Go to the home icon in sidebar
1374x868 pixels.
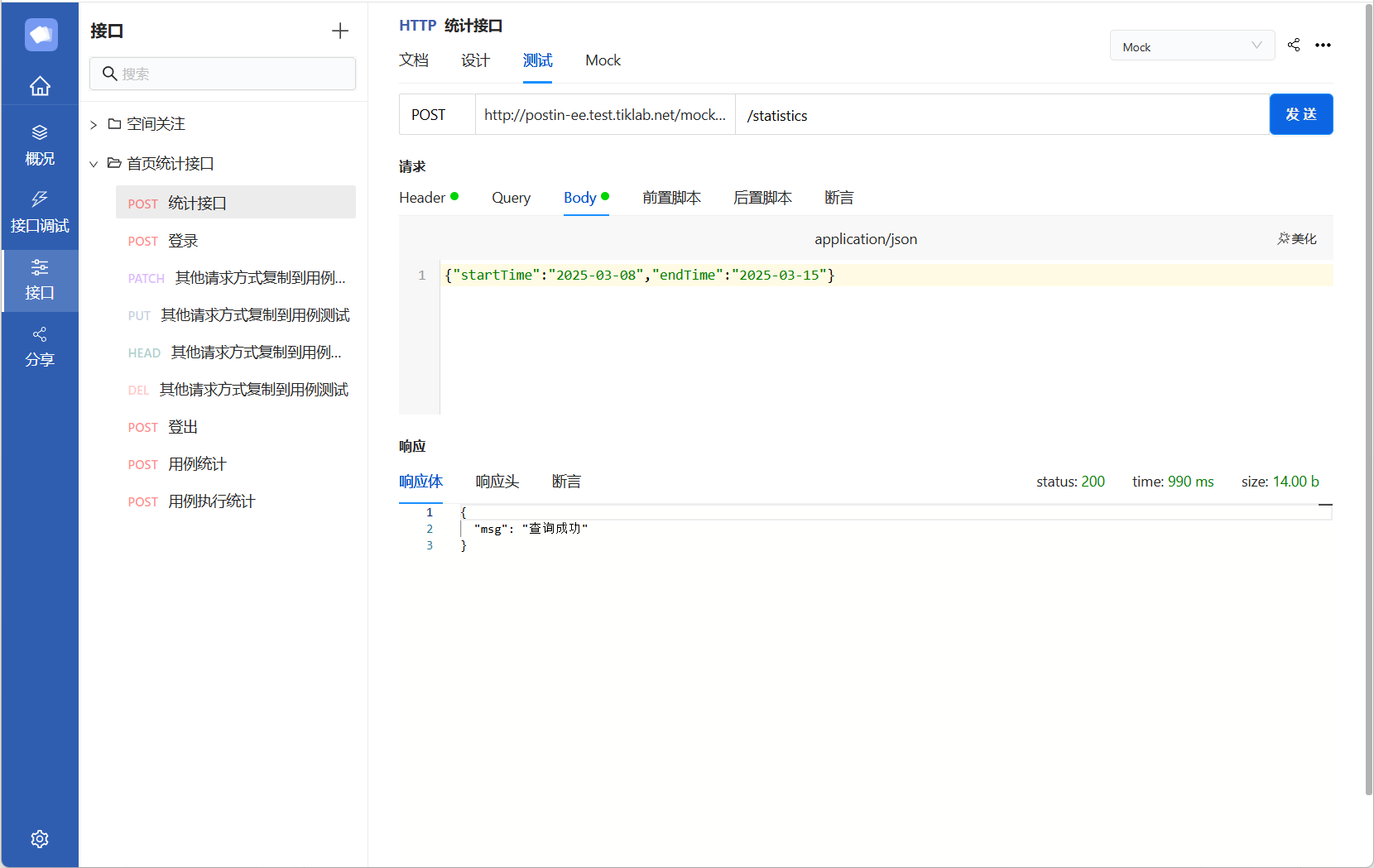(40, 86)
